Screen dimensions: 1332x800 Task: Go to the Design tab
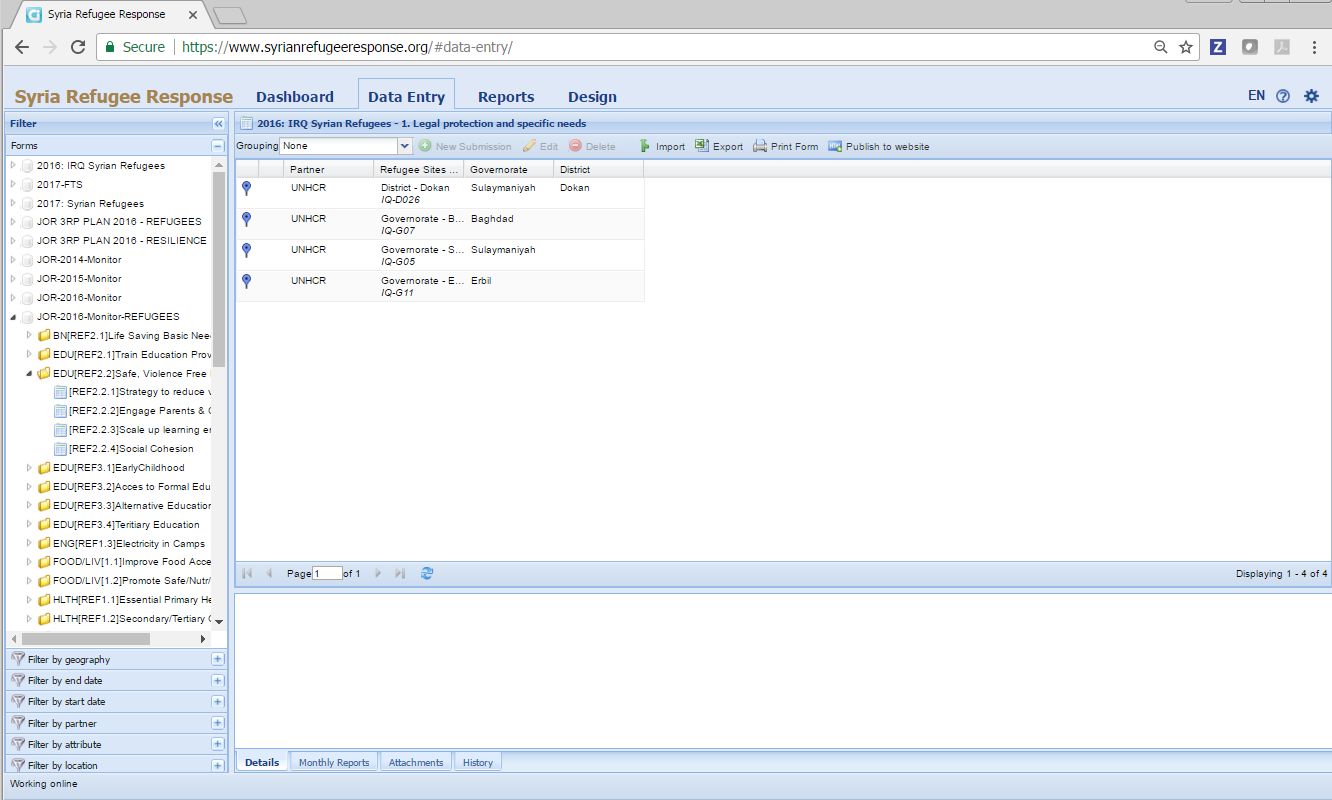592,97
